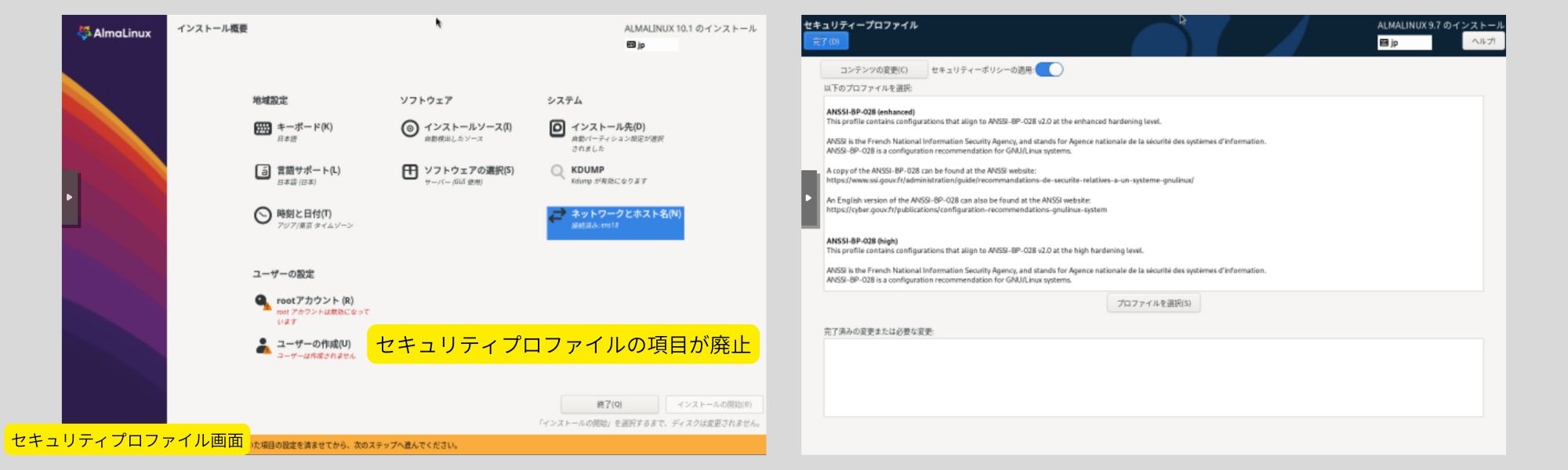Click the www.ssi.gouv.fr URL in the enhanced profile
Screen dimensions: 1568x470
1010,180
